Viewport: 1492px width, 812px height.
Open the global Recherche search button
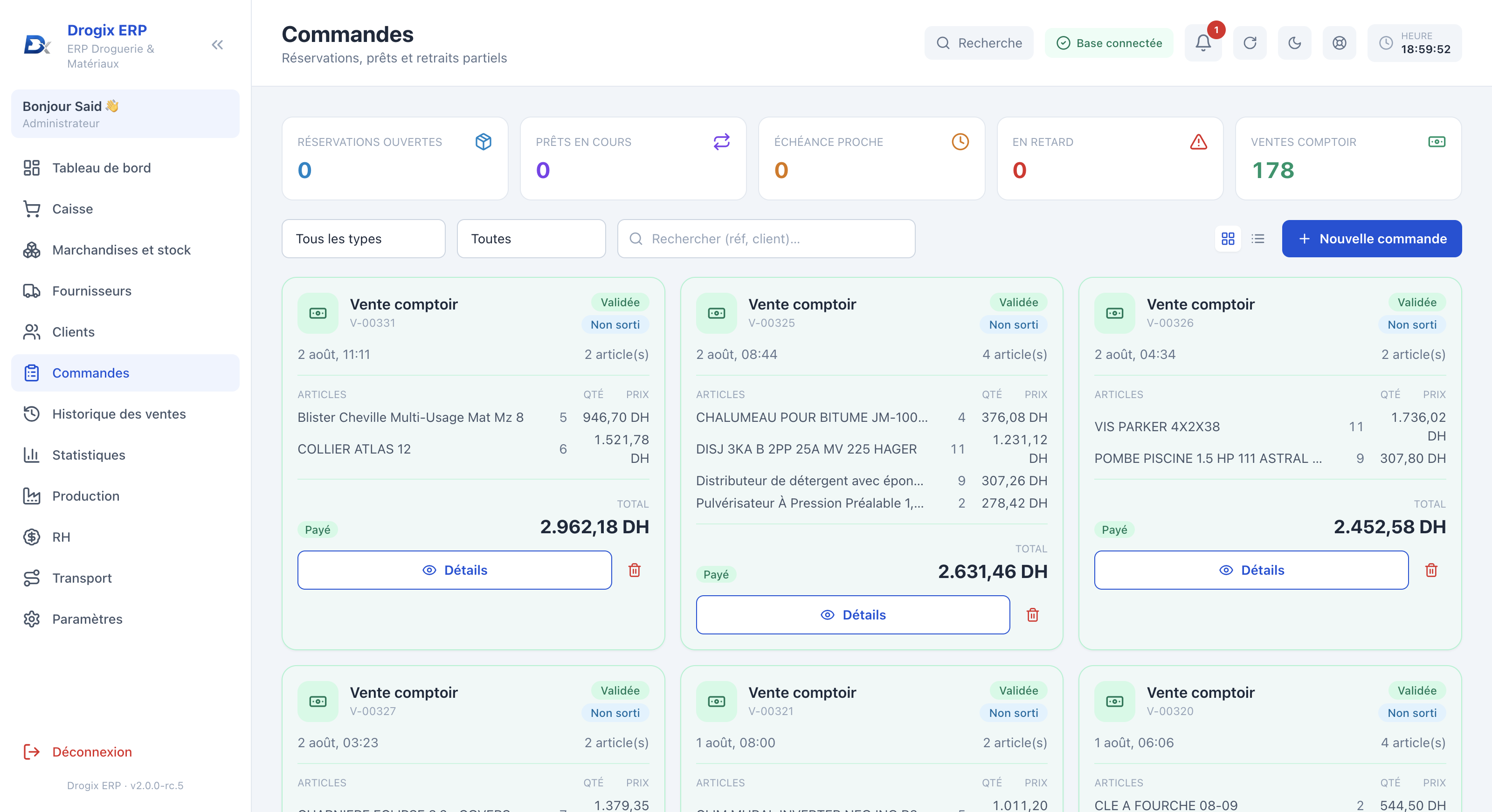pyautogui.click(x=979, y=43)
